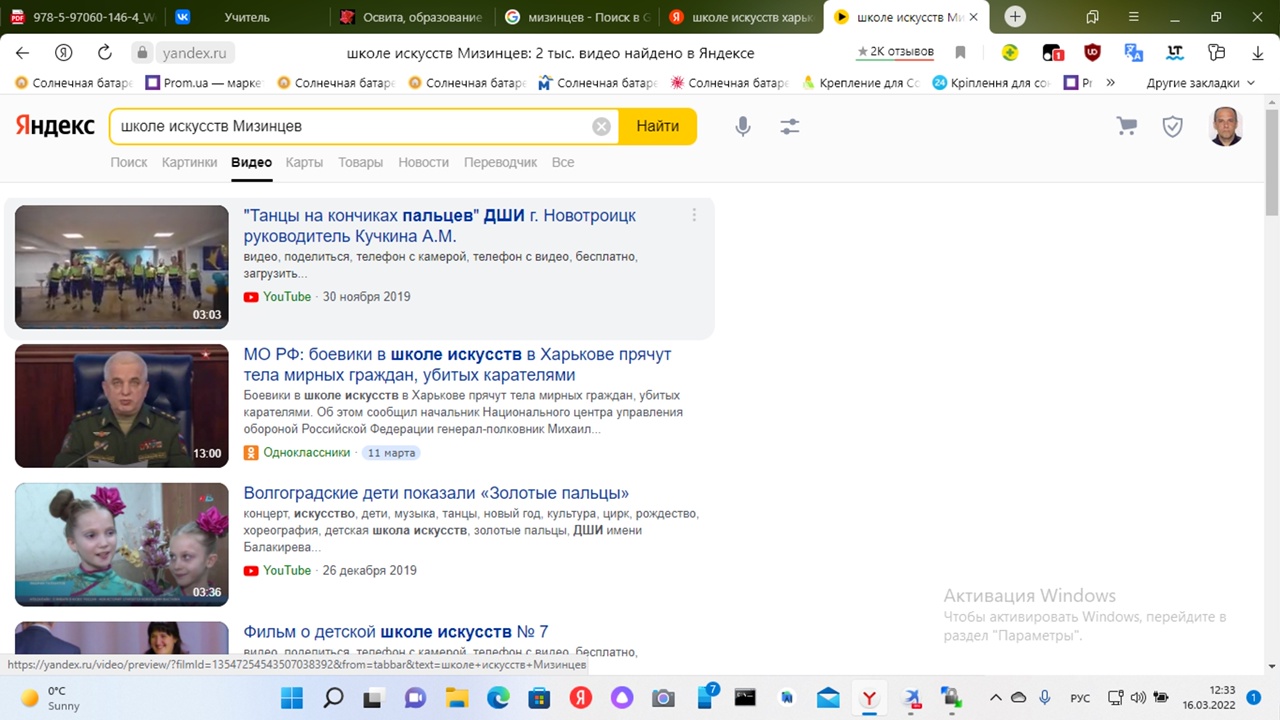Image resolution: width=1280 pixels, height=720 pixels.
Task: Open the Крепление для Со bookmark
Action: (860, 83)
